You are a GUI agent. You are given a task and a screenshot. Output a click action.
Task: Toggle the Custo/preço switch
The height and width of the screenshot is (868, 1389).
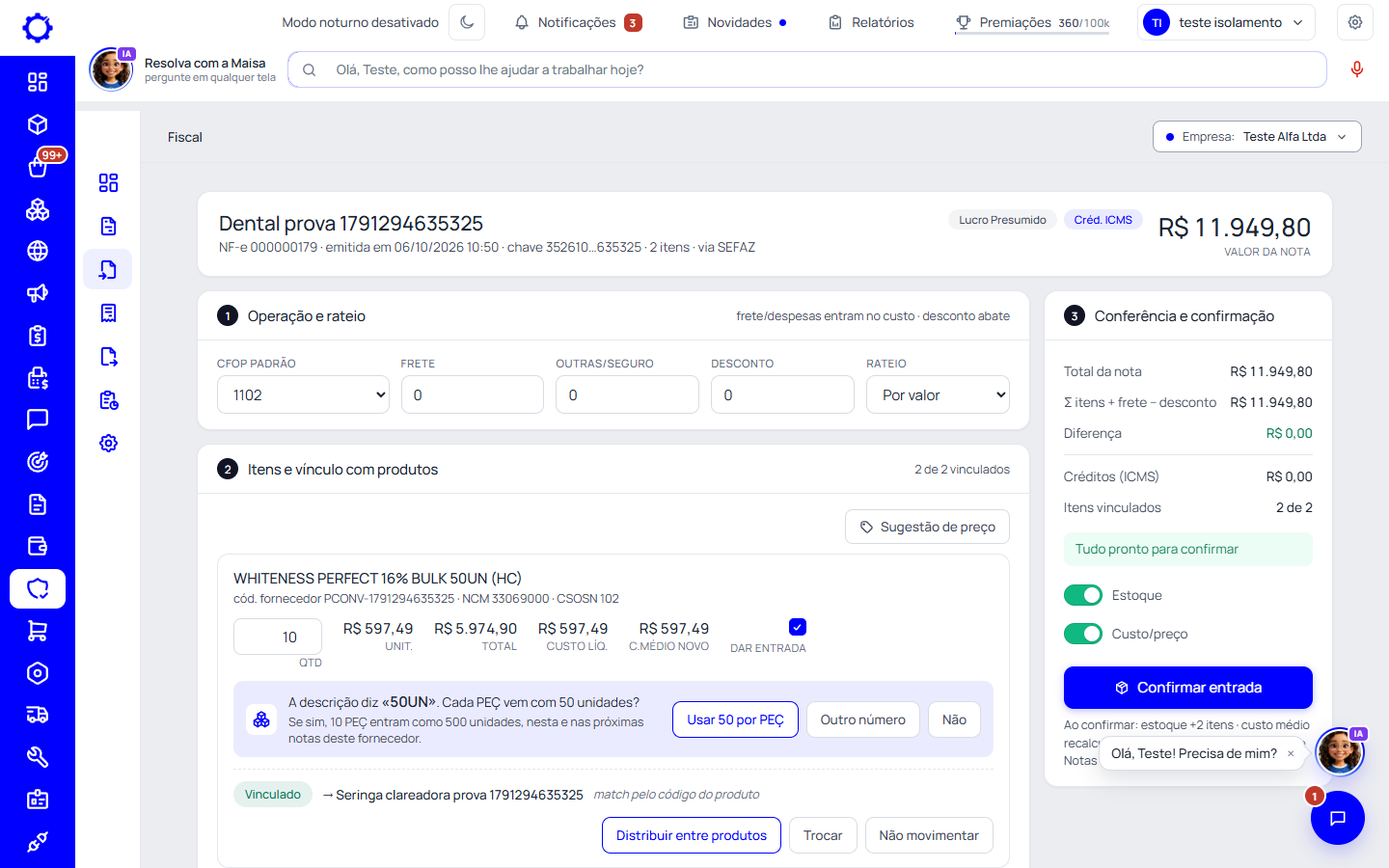click(x=1083, y=634)
